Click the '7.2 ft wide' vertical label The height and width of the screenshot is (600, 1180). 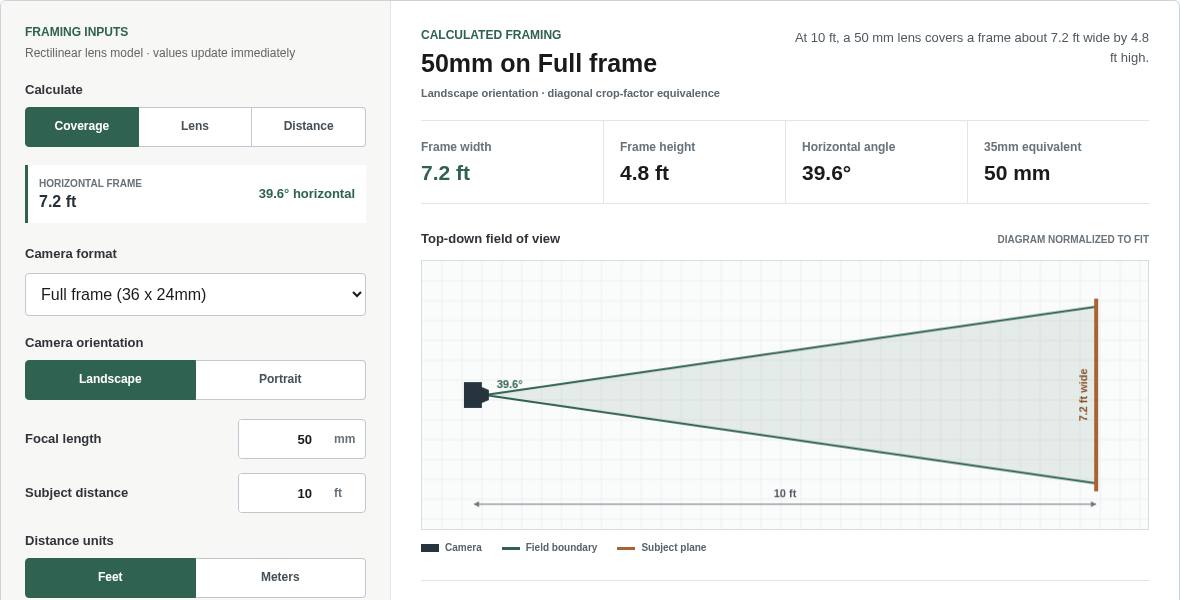pyautogui.click(x=1084, y=394)
